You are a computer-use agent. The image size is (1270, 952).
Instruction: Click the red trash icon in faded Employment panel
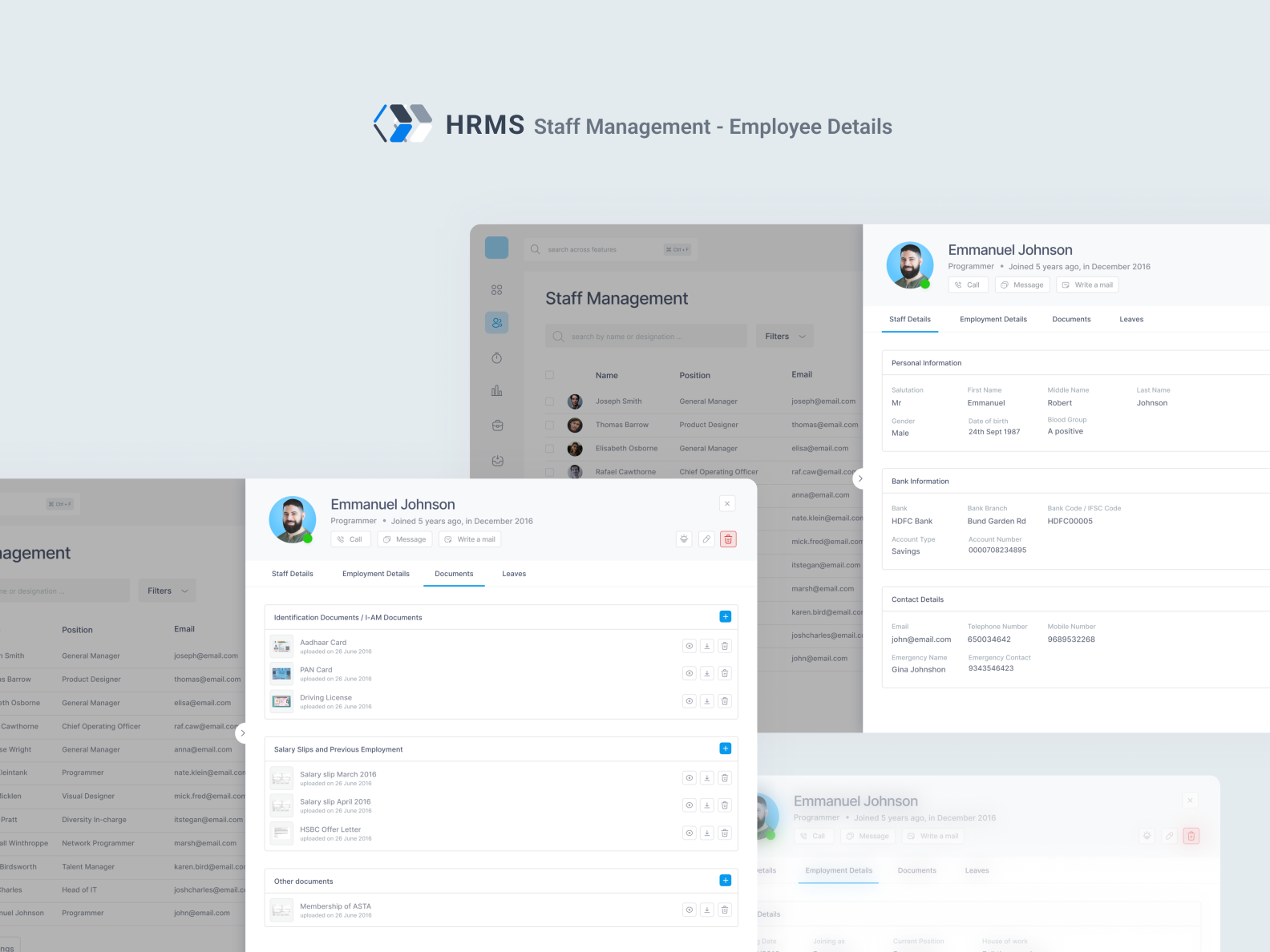point(1191,836)
